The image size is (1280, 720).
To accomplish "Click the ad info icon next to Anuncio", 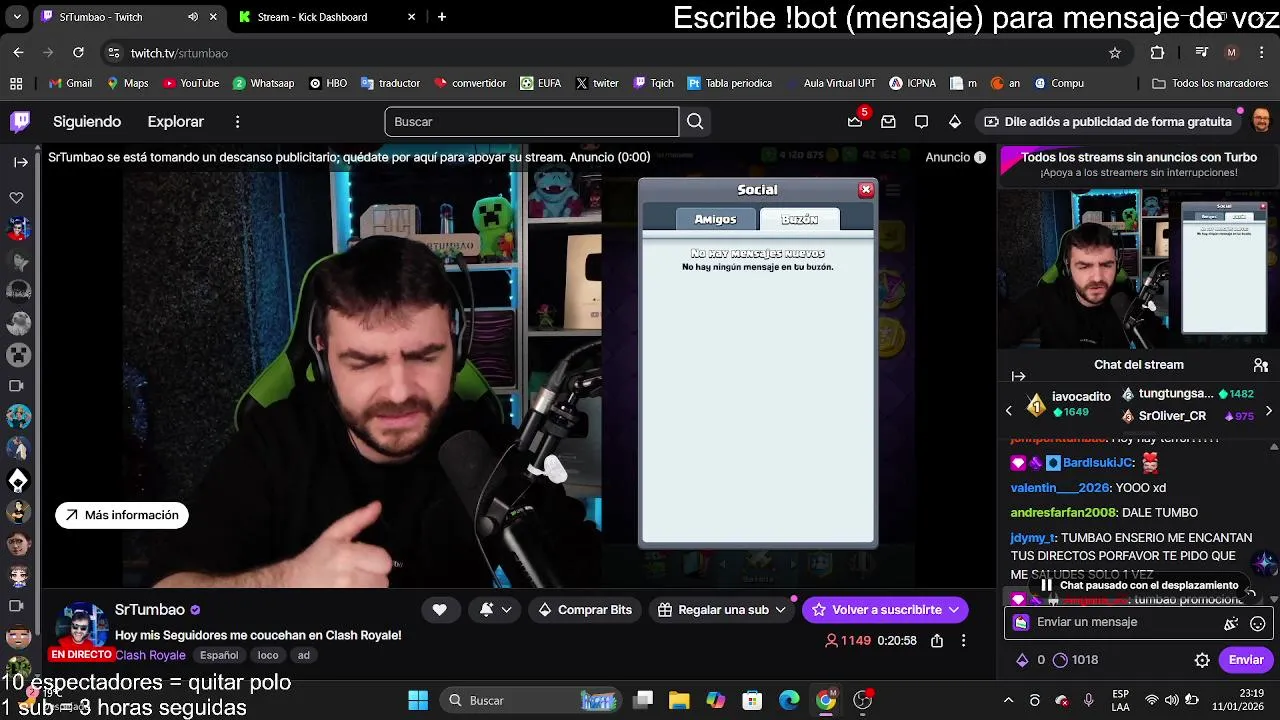I will (980, 157).
